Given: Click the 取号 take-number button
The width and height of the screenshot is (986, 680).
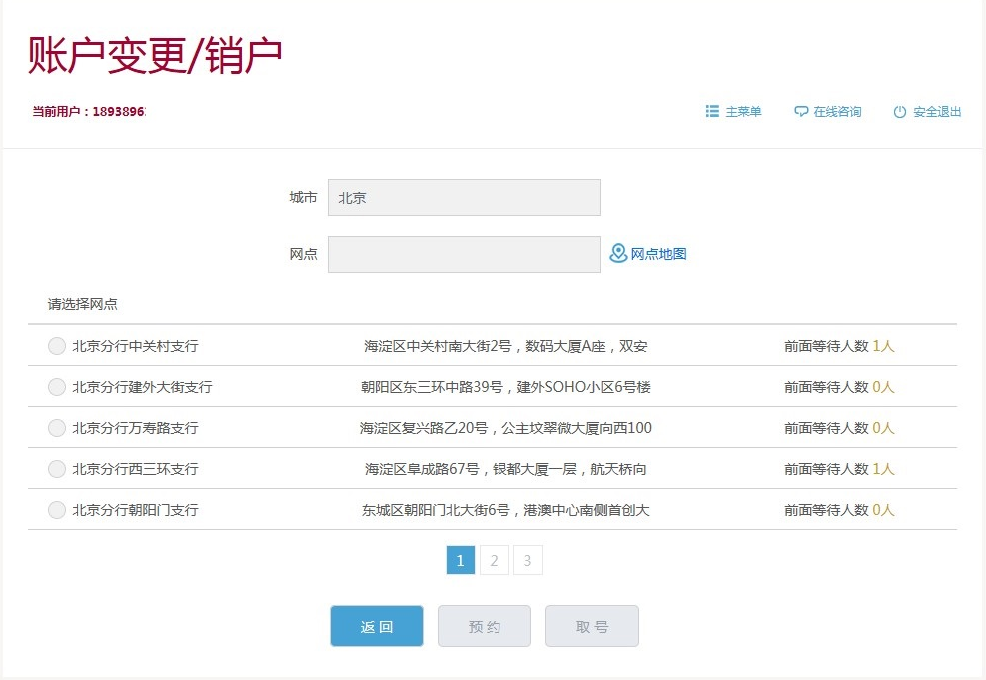Looking at the screenshot, I should coord(591,627).
